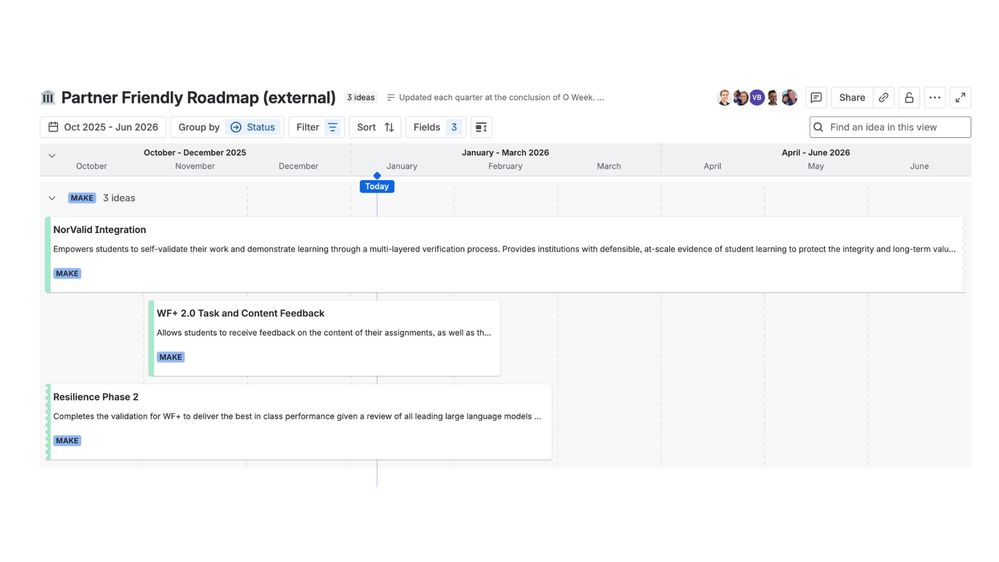
Task: Click the '3 ideas' text in MAKE group
Action: coord(119,198)
